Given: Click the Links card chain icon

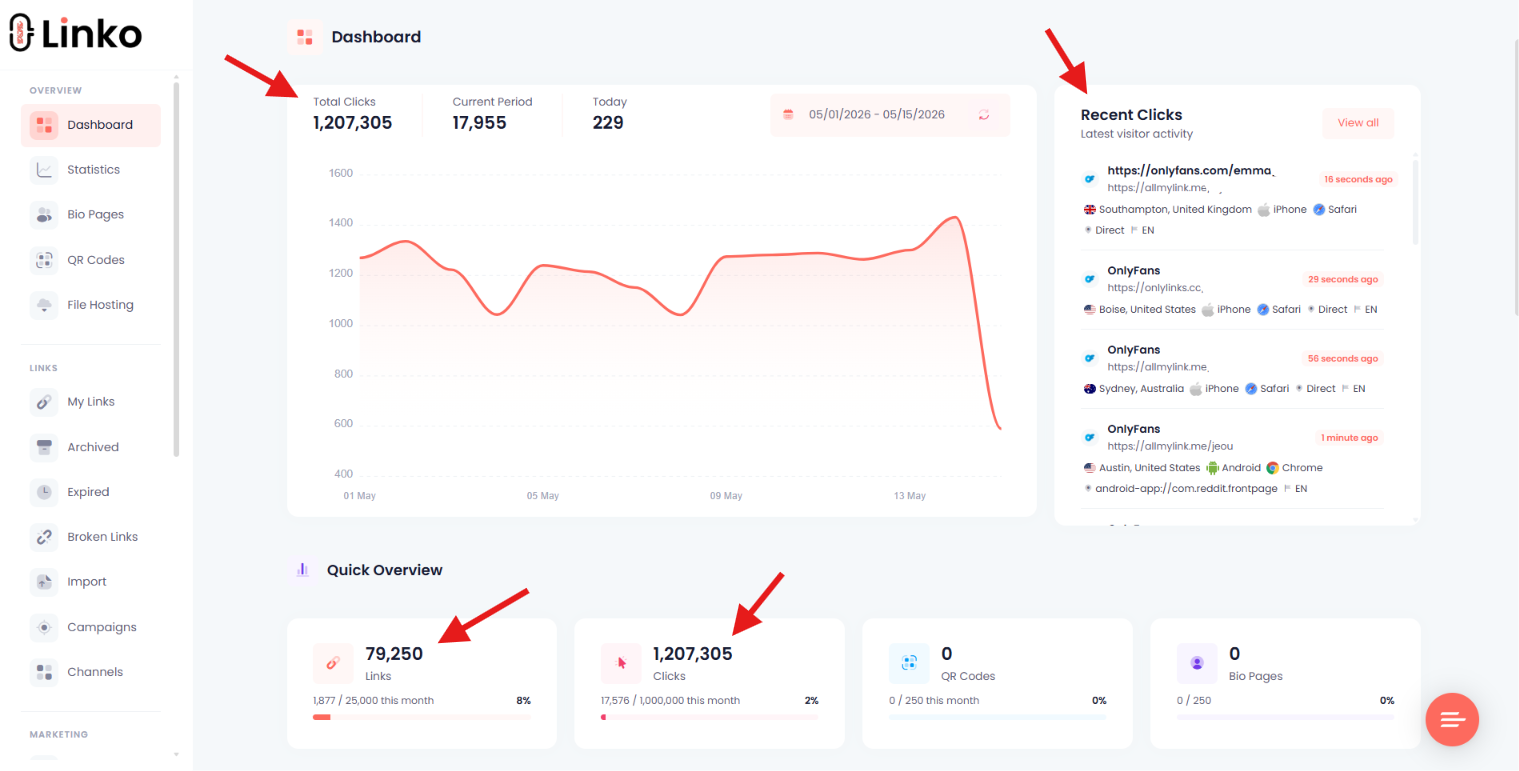Looking at the screenshot, I should [333, 663].
